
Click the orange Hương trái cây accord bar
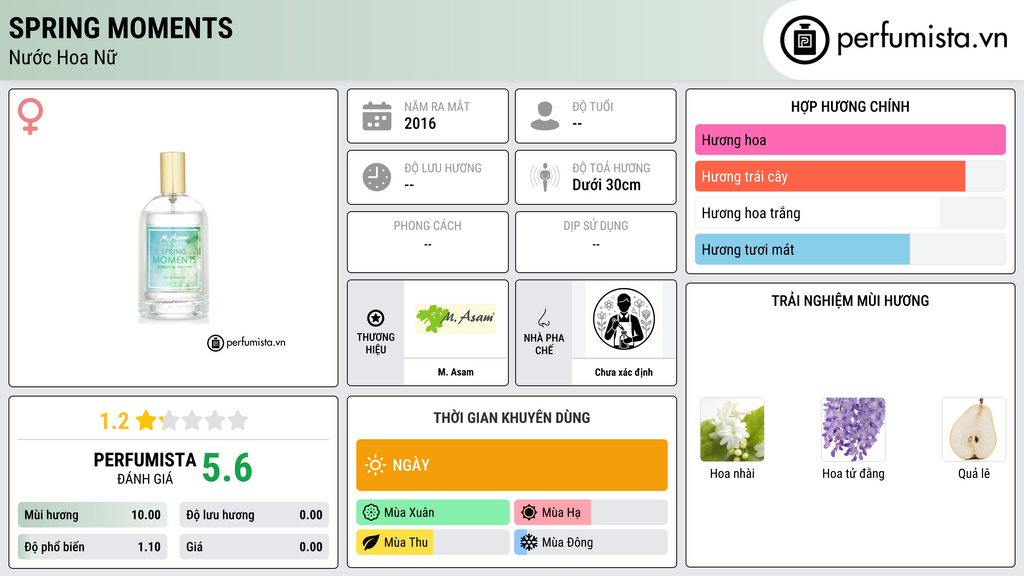point(850,176)
